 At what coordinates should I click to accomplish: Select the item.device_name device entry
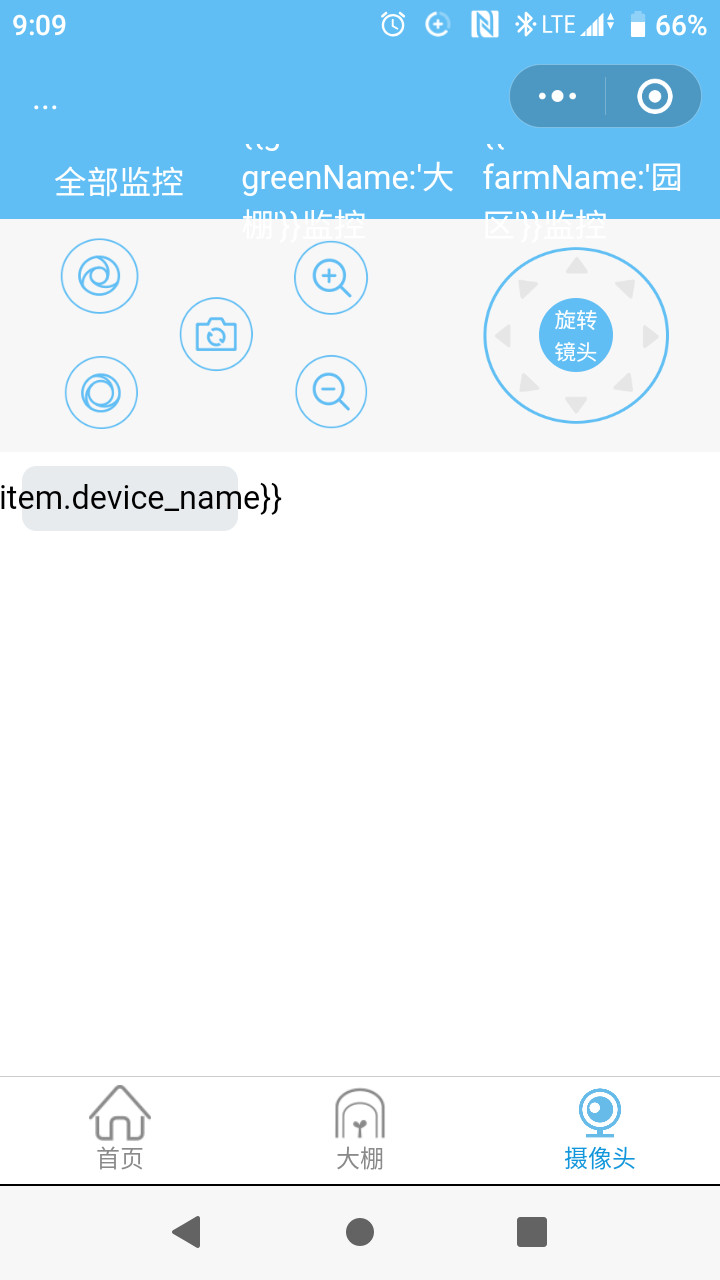pyautogui.click(x=130, y=498)
